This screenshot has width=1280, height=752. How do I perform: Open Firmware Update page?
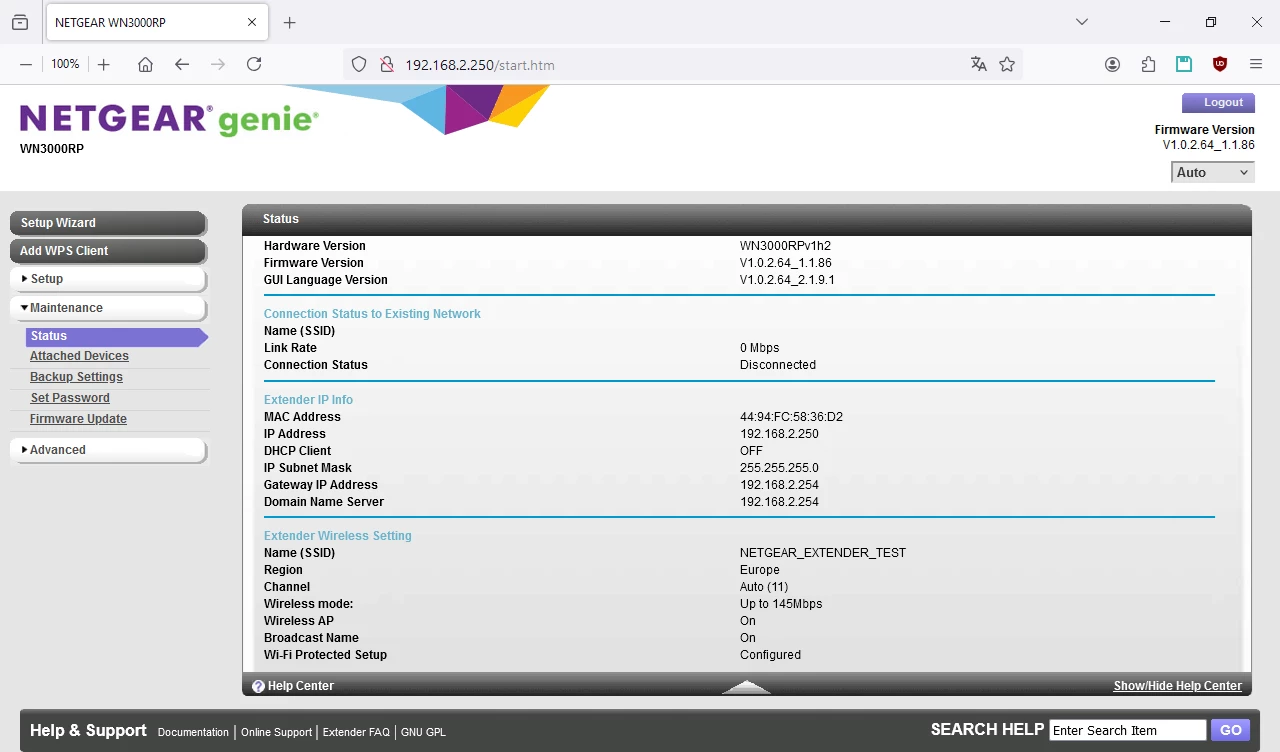[78, 419]
